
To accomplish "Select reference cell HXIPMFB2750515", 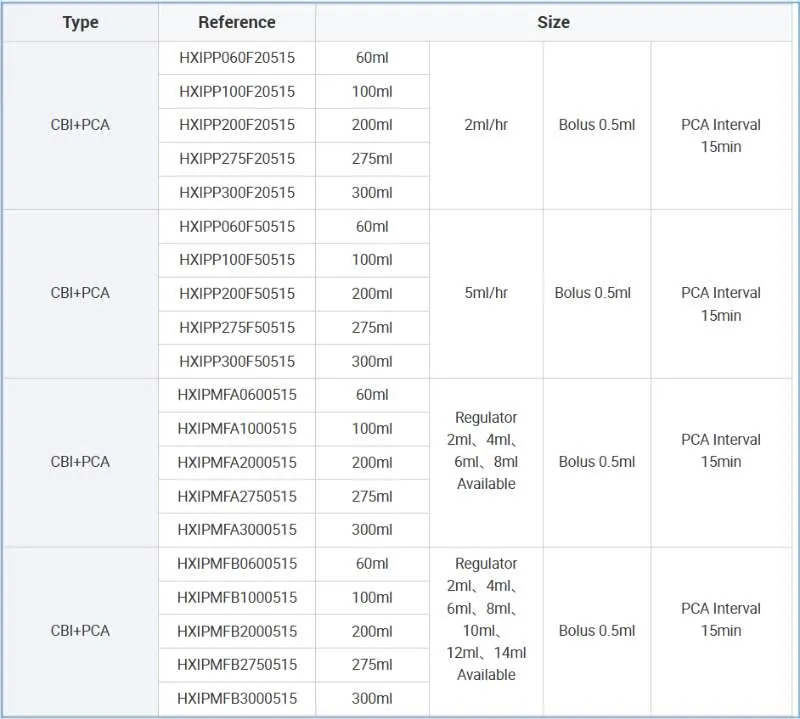I will (237, 665).
